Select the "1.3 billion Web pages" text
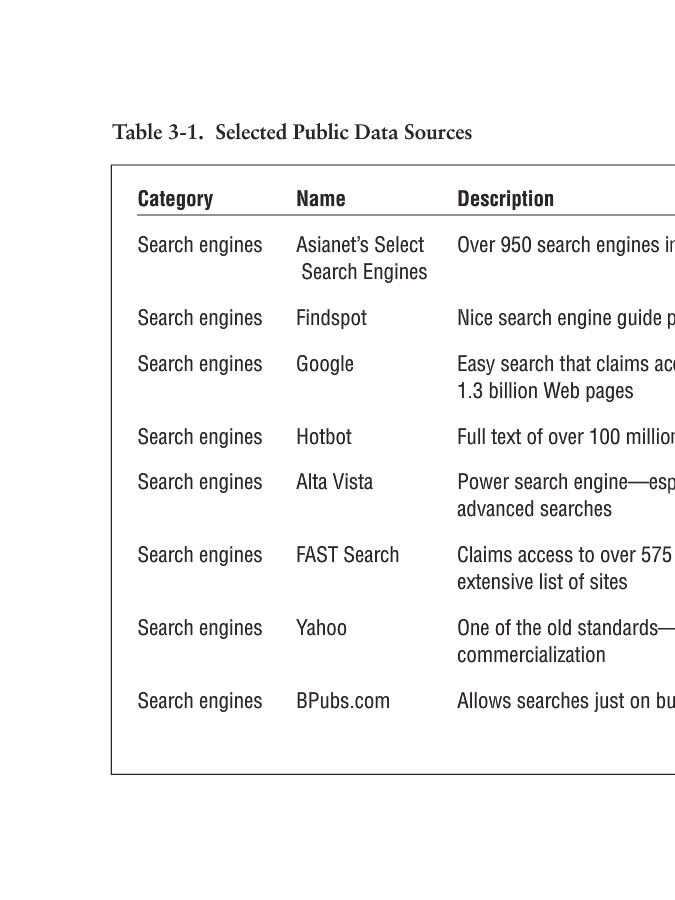 click(x=545, y=391)
